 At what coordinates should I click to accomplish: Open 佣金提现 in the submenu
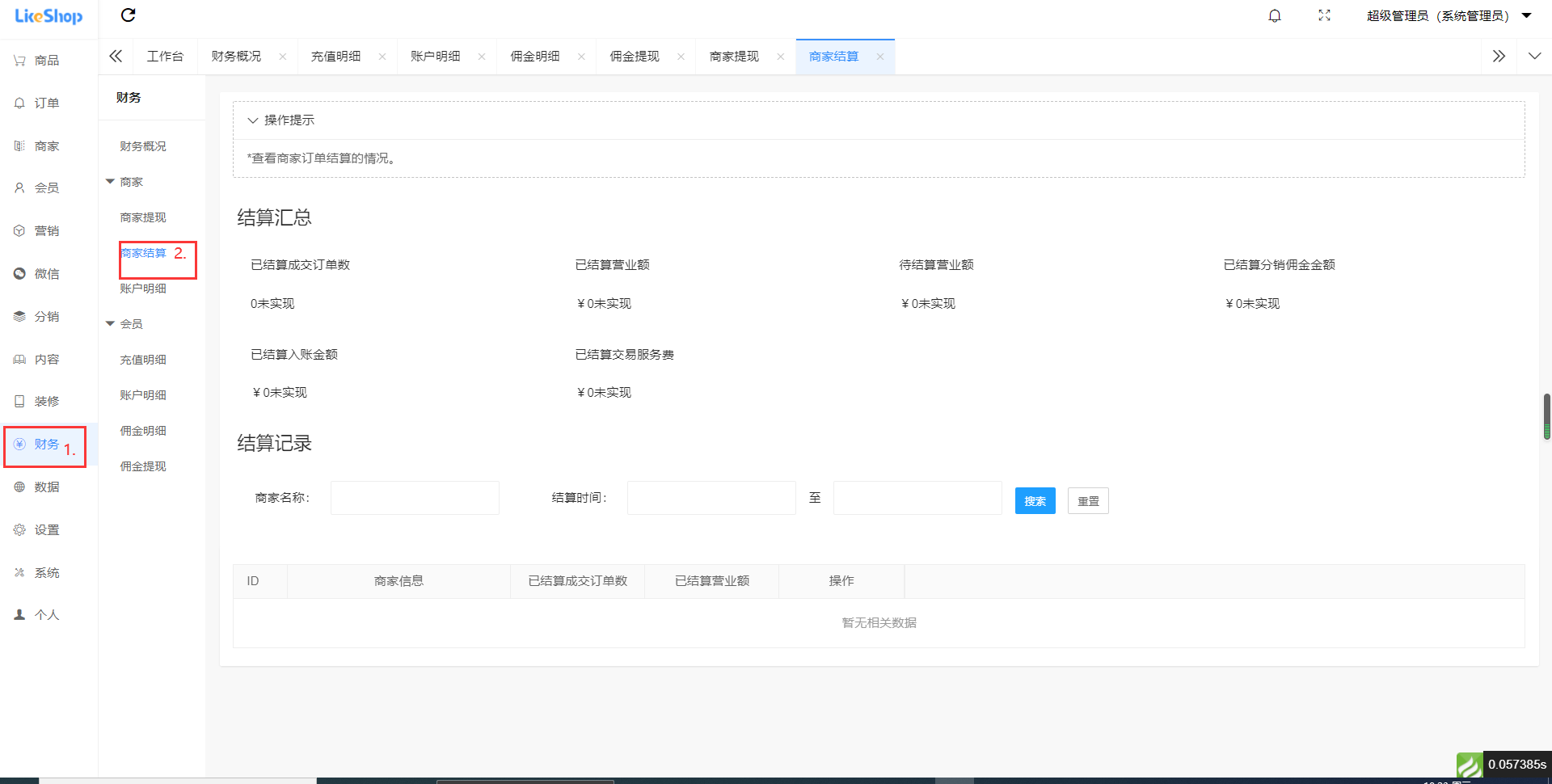pos(143,466)
